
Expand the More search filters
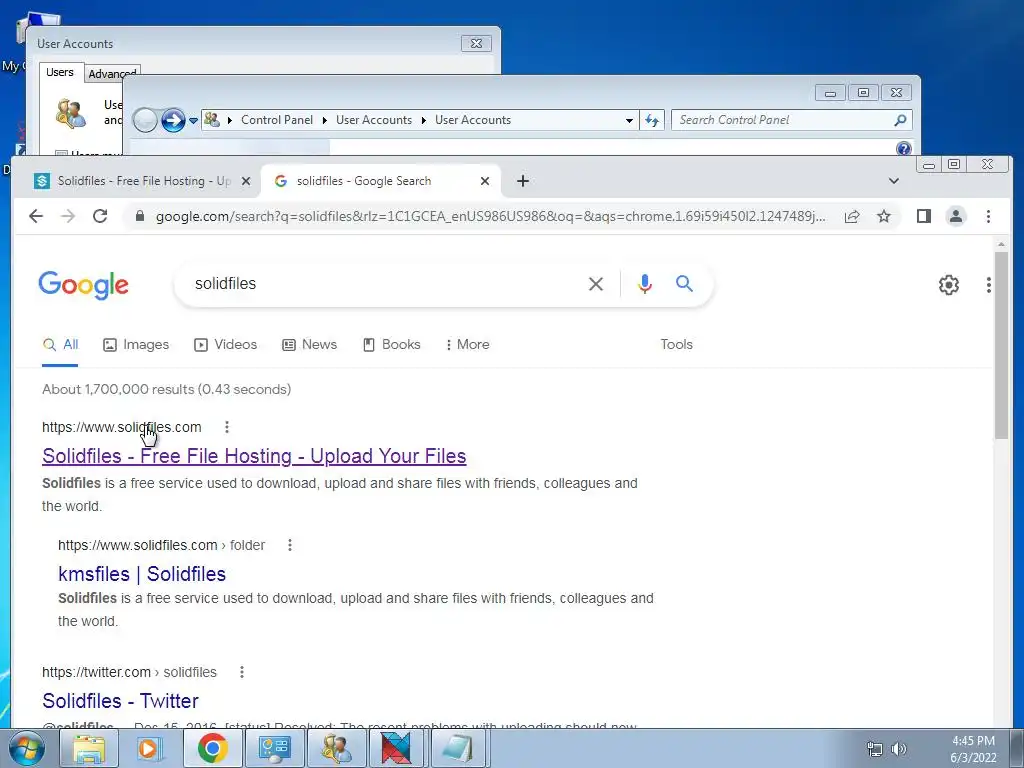point(468,344)
